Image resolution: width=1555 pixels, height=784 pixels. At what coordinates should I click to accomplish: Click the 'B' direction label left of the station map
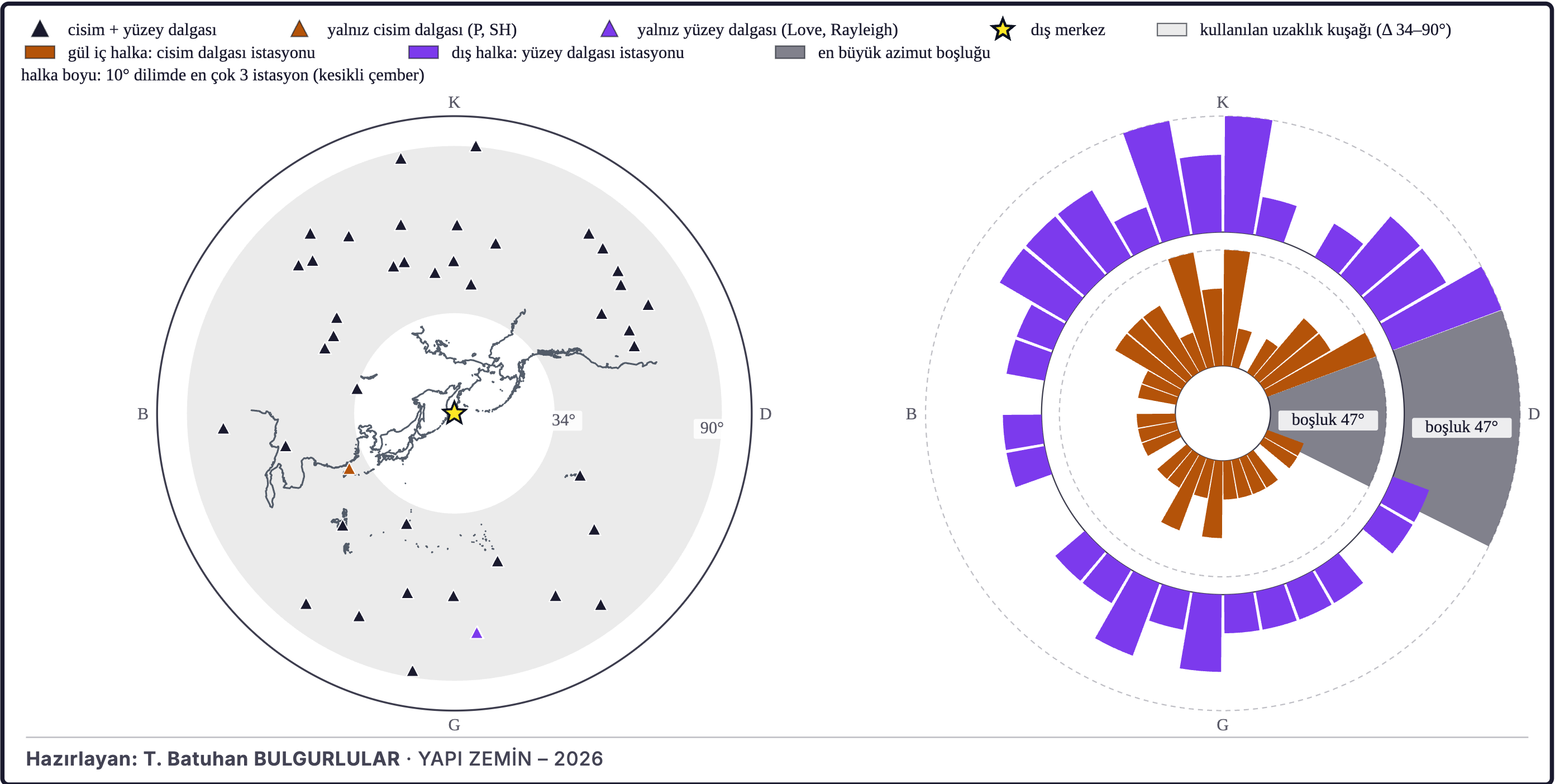pos(142,414)
